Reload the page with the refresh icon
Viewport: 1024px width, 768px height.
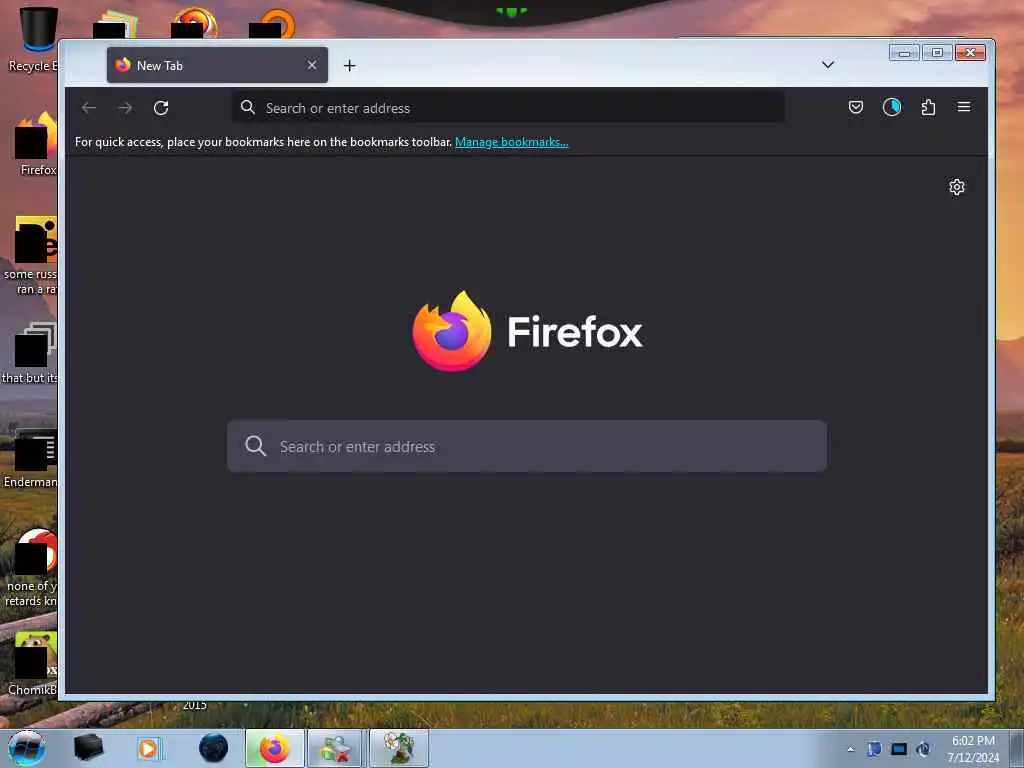coord(161,108)
